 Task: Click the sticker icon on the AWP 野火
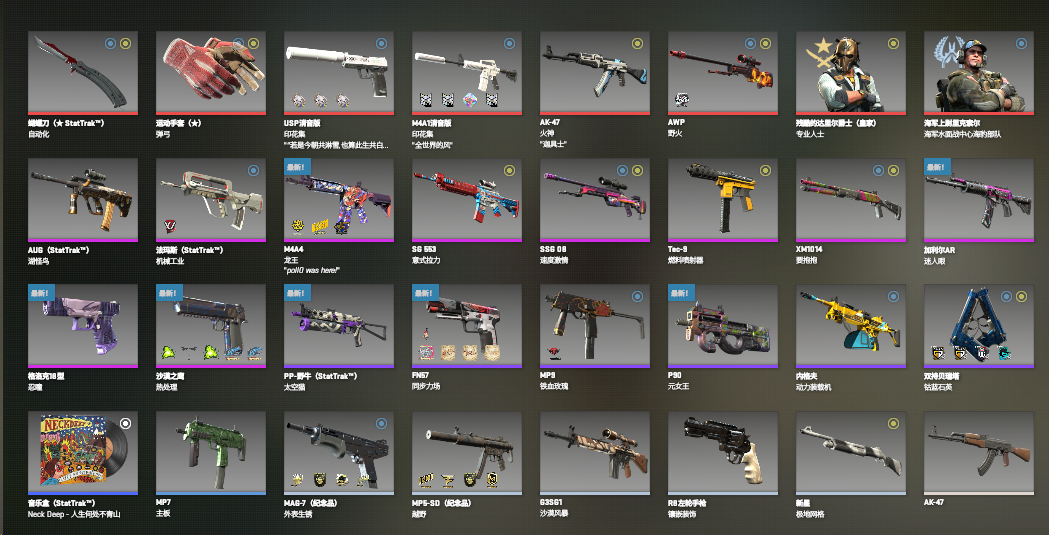pyautogui.click(x=682, y=100)
